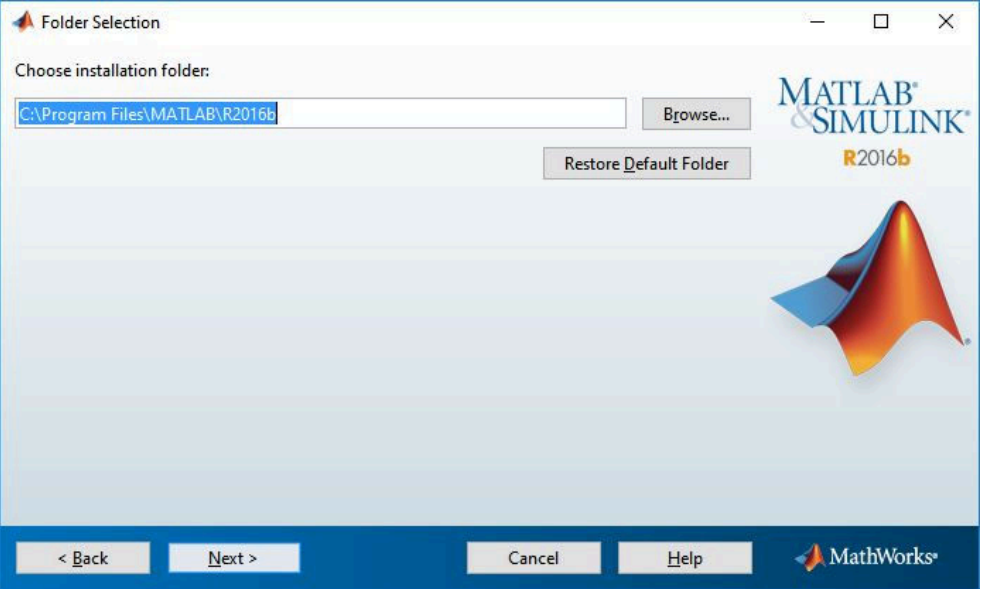Close the Folder Selection installer window
The image size is (981, 589).
coord(945,21)
